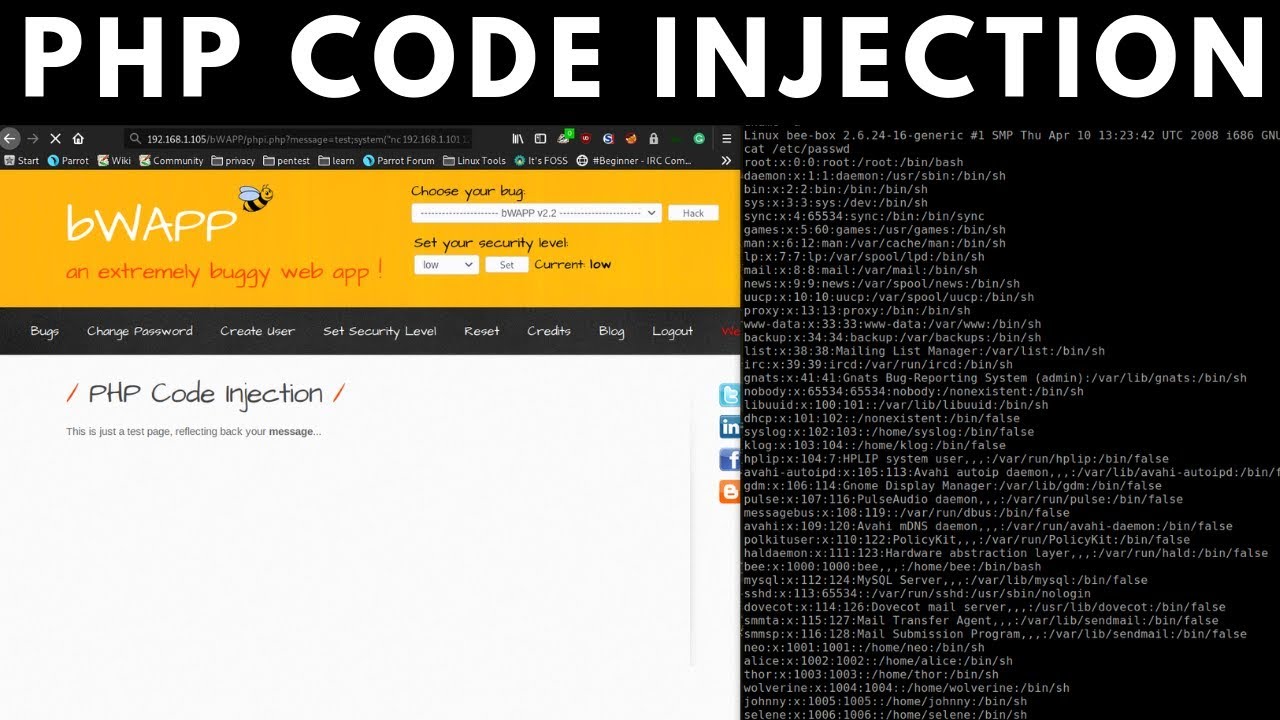Open the Parrot bookmark

pyautogui.click(x=68, y=160)
